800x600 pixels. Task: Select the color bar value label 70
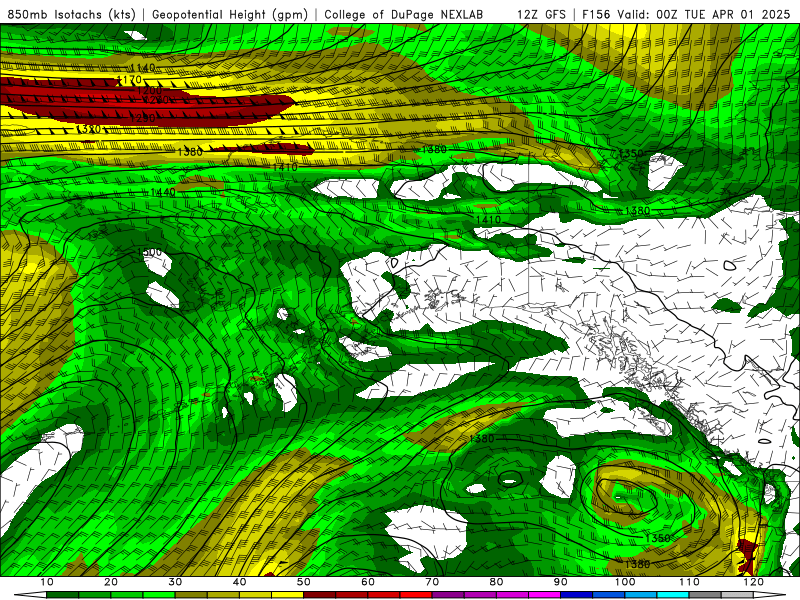click(432, 582)
